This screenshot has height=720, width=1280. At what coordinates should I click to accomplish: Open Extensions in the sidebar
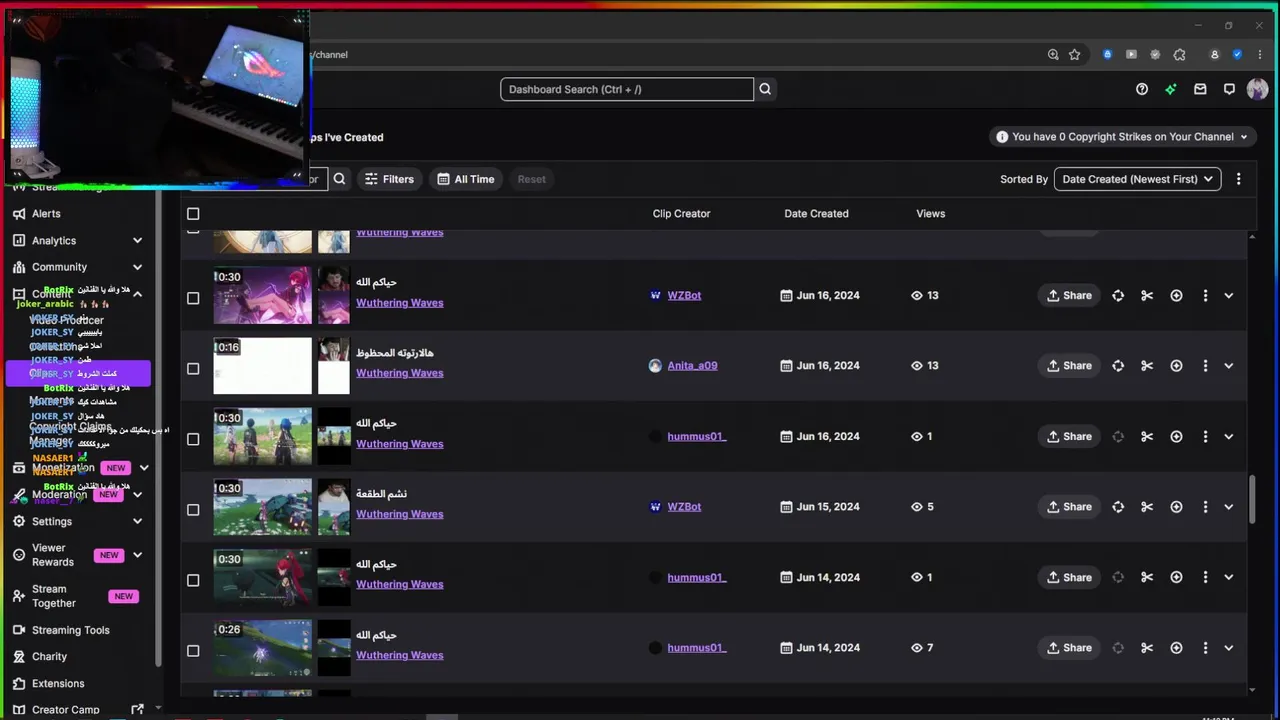click(58, 684)
